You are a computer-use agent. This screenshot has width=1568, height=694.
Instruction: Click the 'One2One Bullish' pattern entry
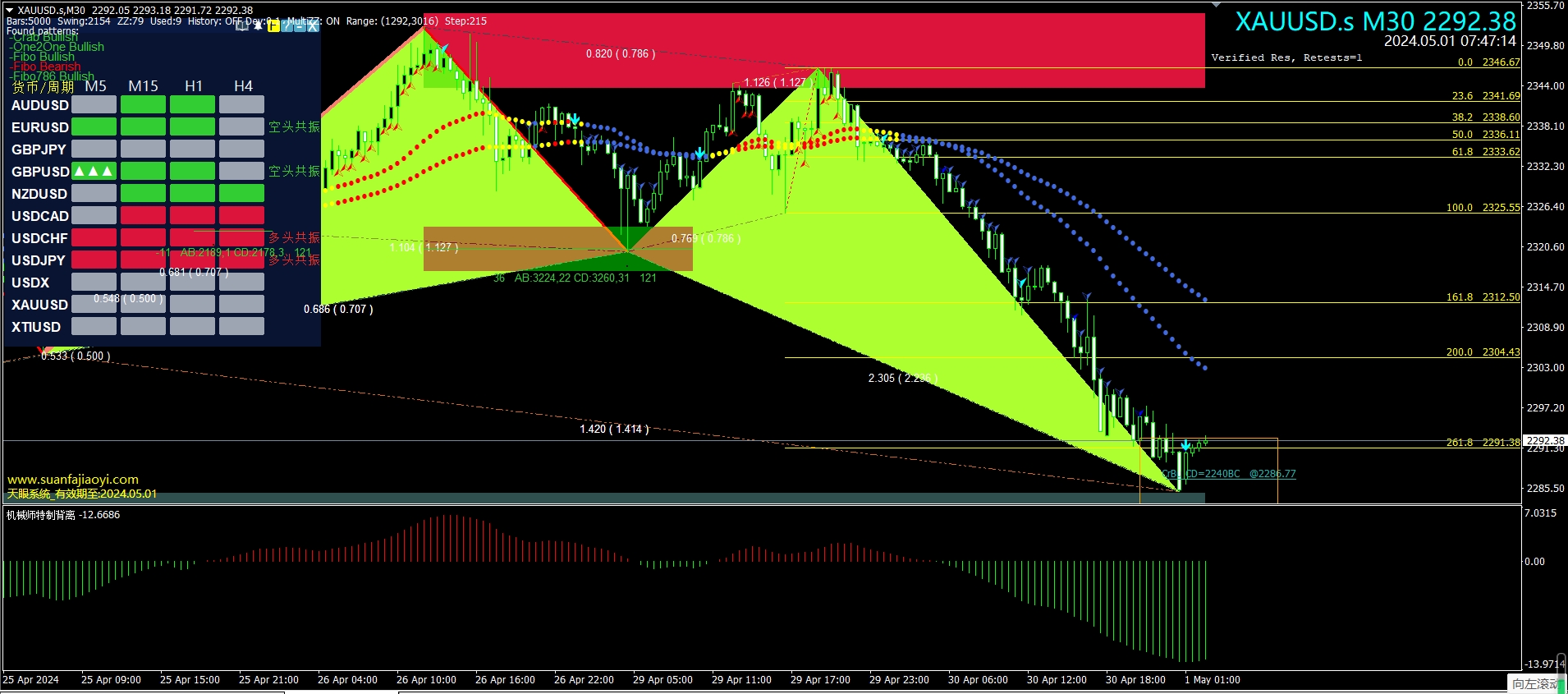point(57,47)
